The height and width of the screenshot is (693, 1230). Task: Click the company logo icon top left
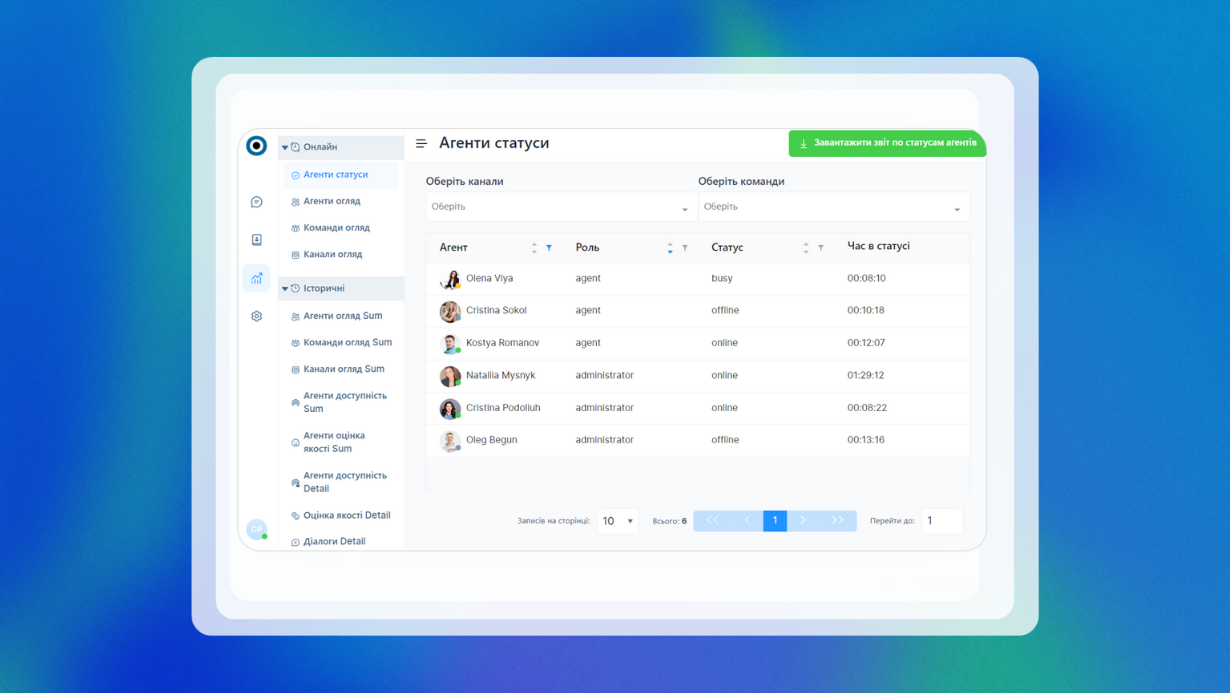[257, 143]
